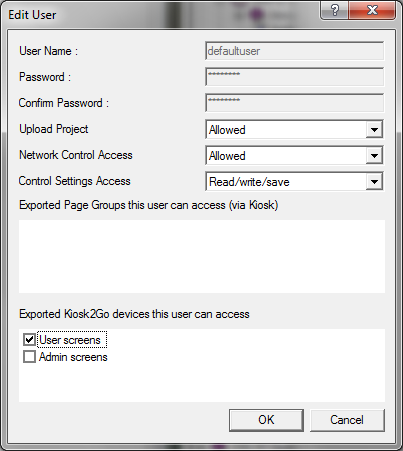Click the User Name field showing defaultuser
The image size is (403, 451).
295,51
